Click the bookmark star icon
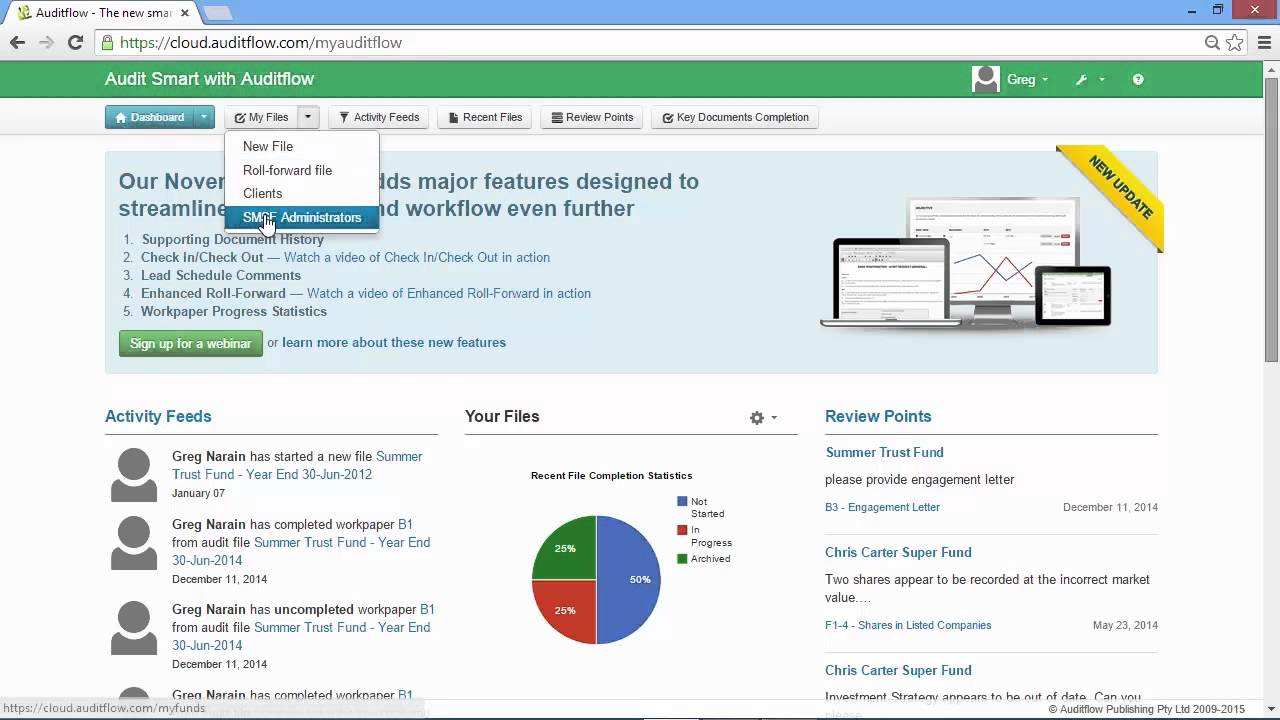Image resolution: width=1280 pixels, height=720 pixels. tap(1235, 42)
